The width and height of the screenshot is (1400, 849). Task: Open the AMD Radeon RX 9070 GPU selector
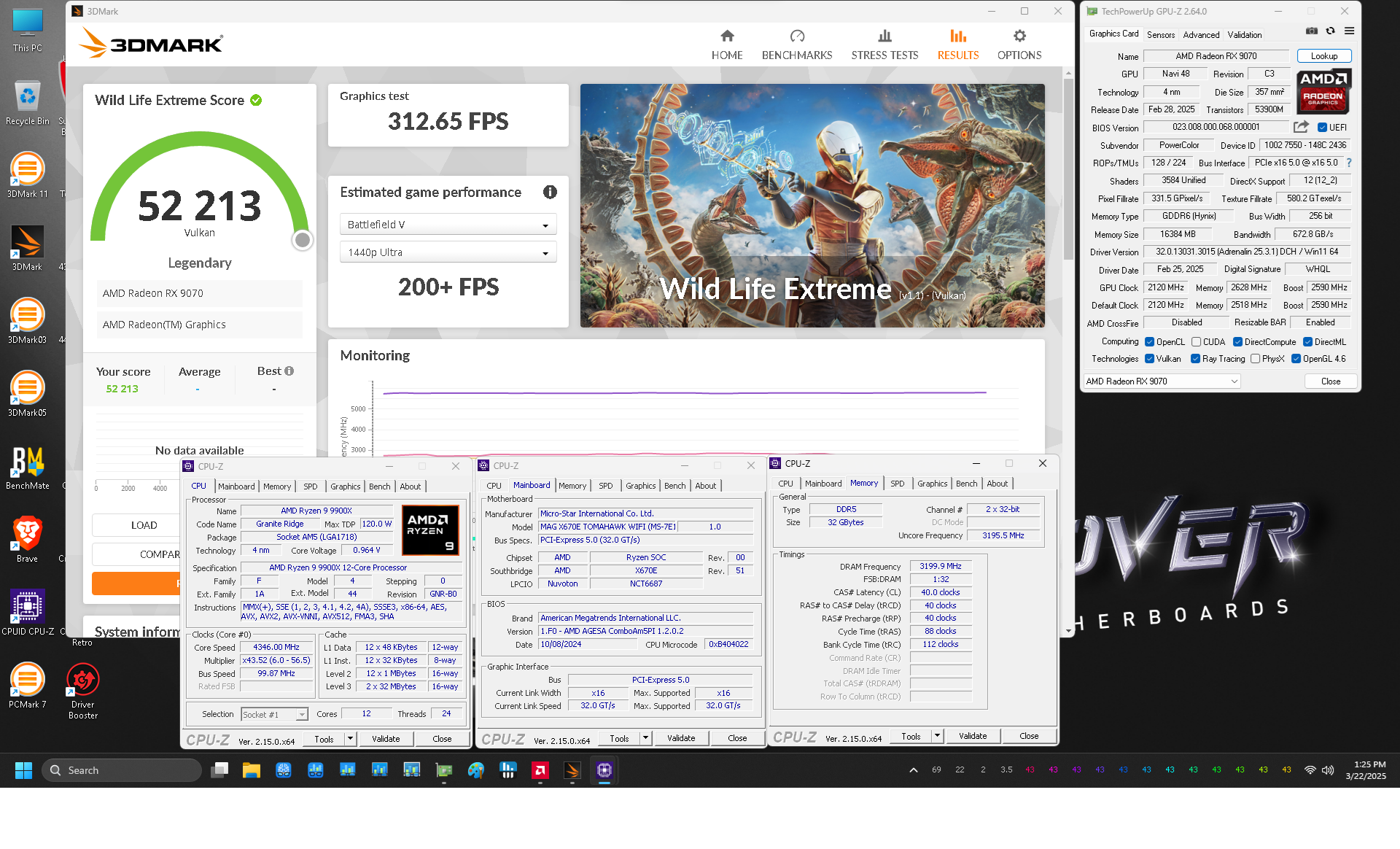tap(1162, 381)
